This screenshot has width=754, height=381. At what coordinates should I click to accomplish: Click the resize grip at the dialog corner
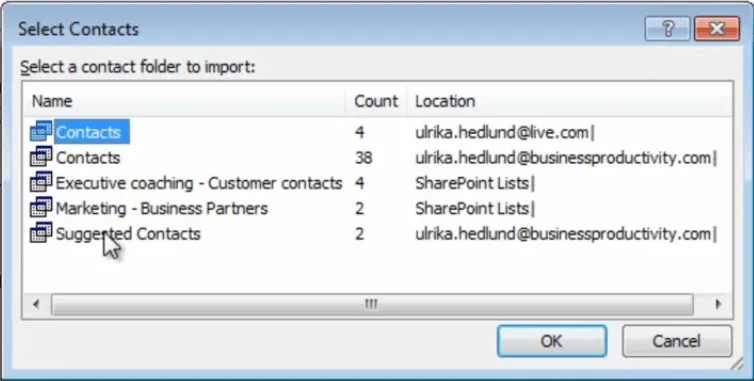(736, 364)
